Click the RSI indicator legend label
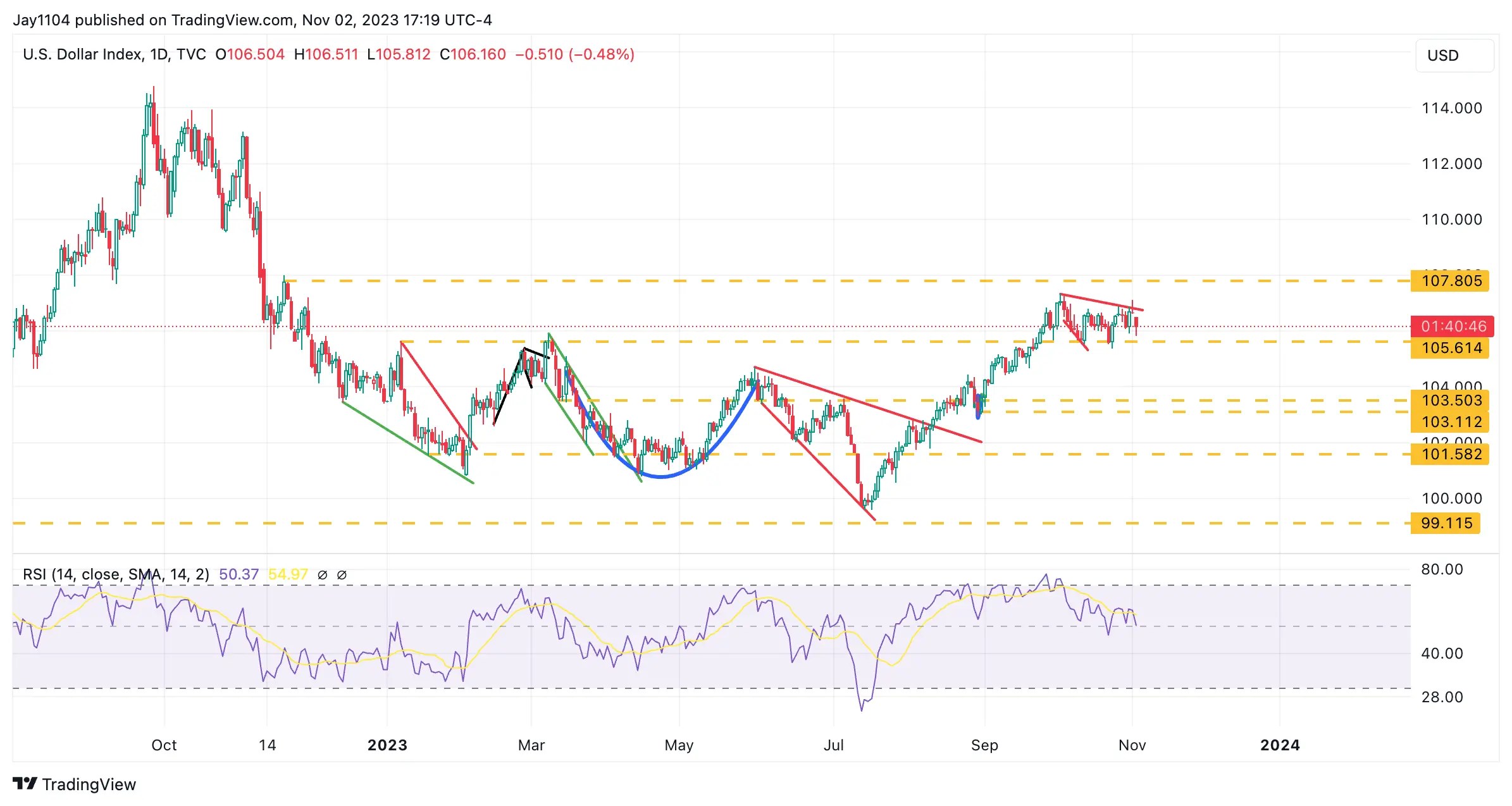 pos(116,574)
